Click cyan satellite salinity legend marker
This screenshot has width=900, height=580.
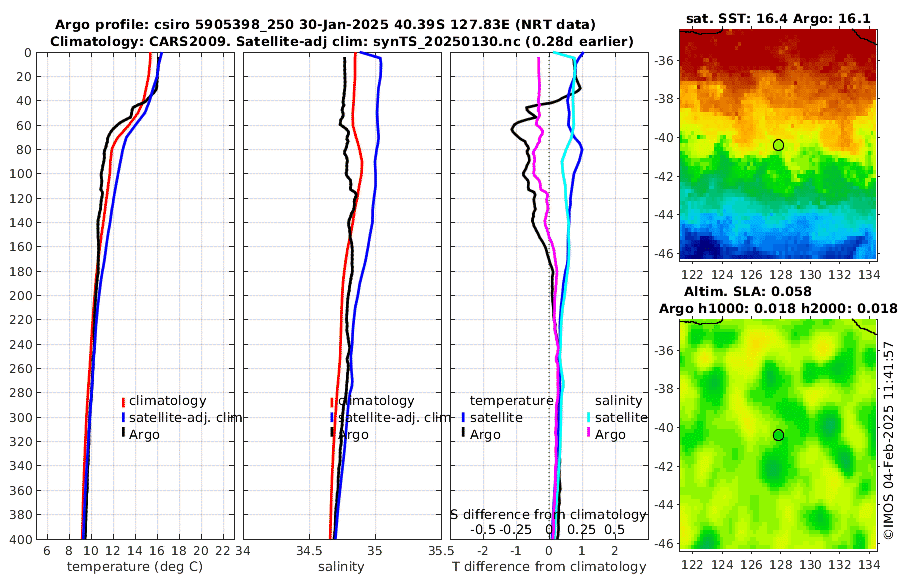(x=589, y=417)
